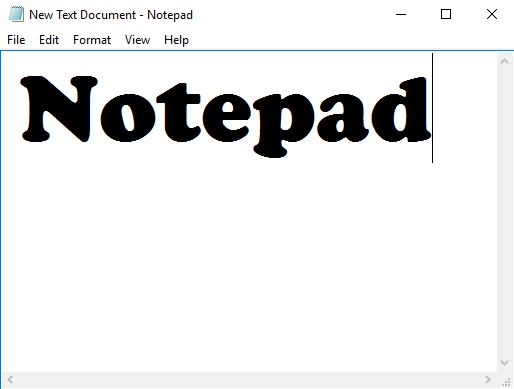This screenshot has width=514, height=389.
Task: Close the Notepad window
Action: (492, 14)
